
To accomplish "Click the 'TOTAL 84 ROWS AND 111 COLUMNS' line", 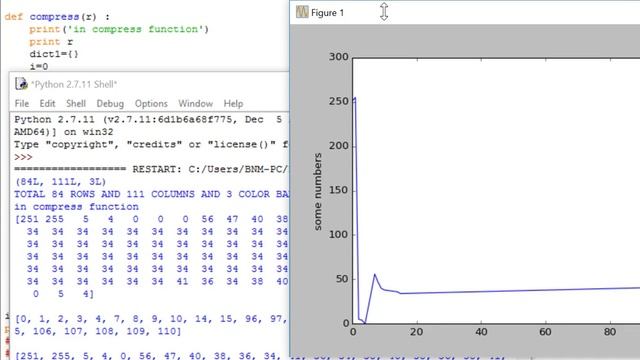I will click(151, 194).
